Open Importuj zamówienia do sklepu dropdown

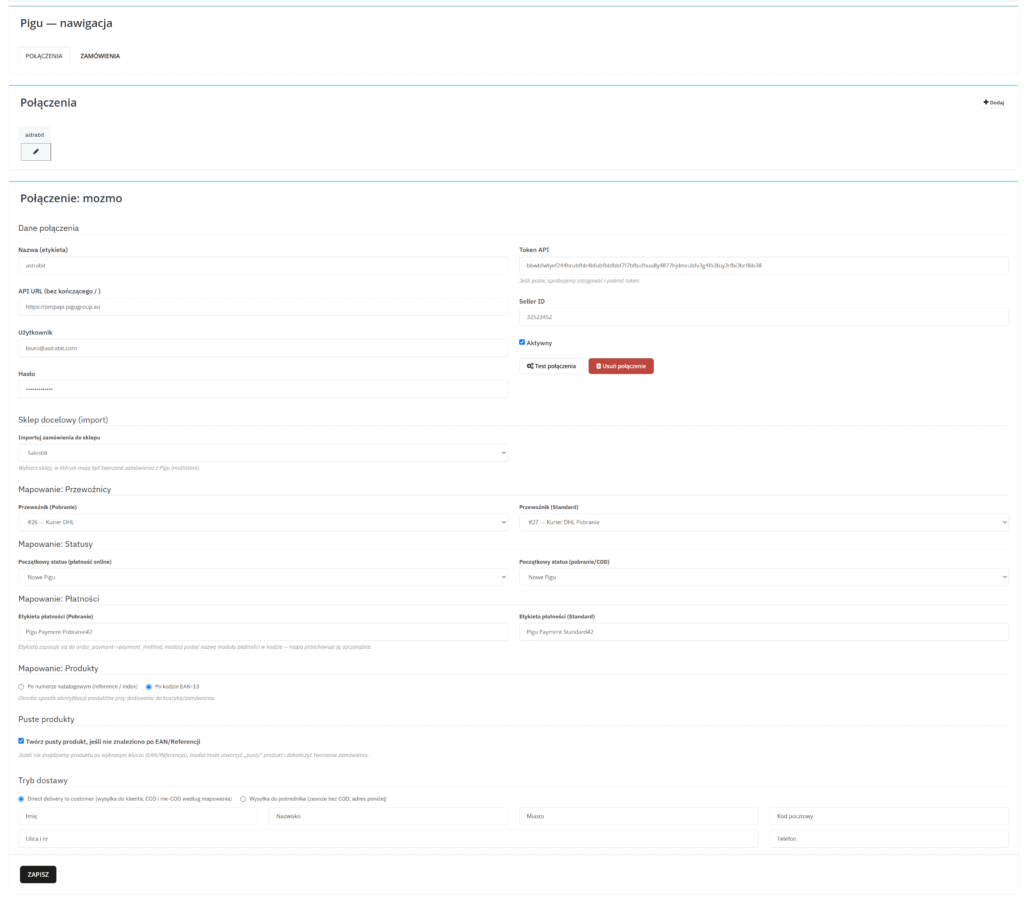[x=263, y=453]
